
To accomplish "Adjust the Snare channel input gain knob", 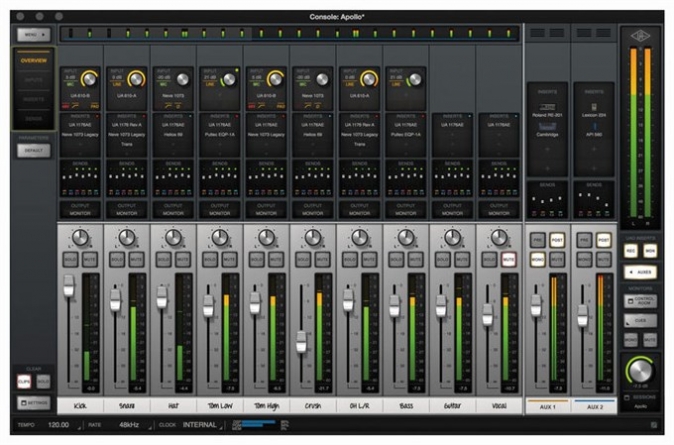I will pyautogui.click(x=136, y=79).
